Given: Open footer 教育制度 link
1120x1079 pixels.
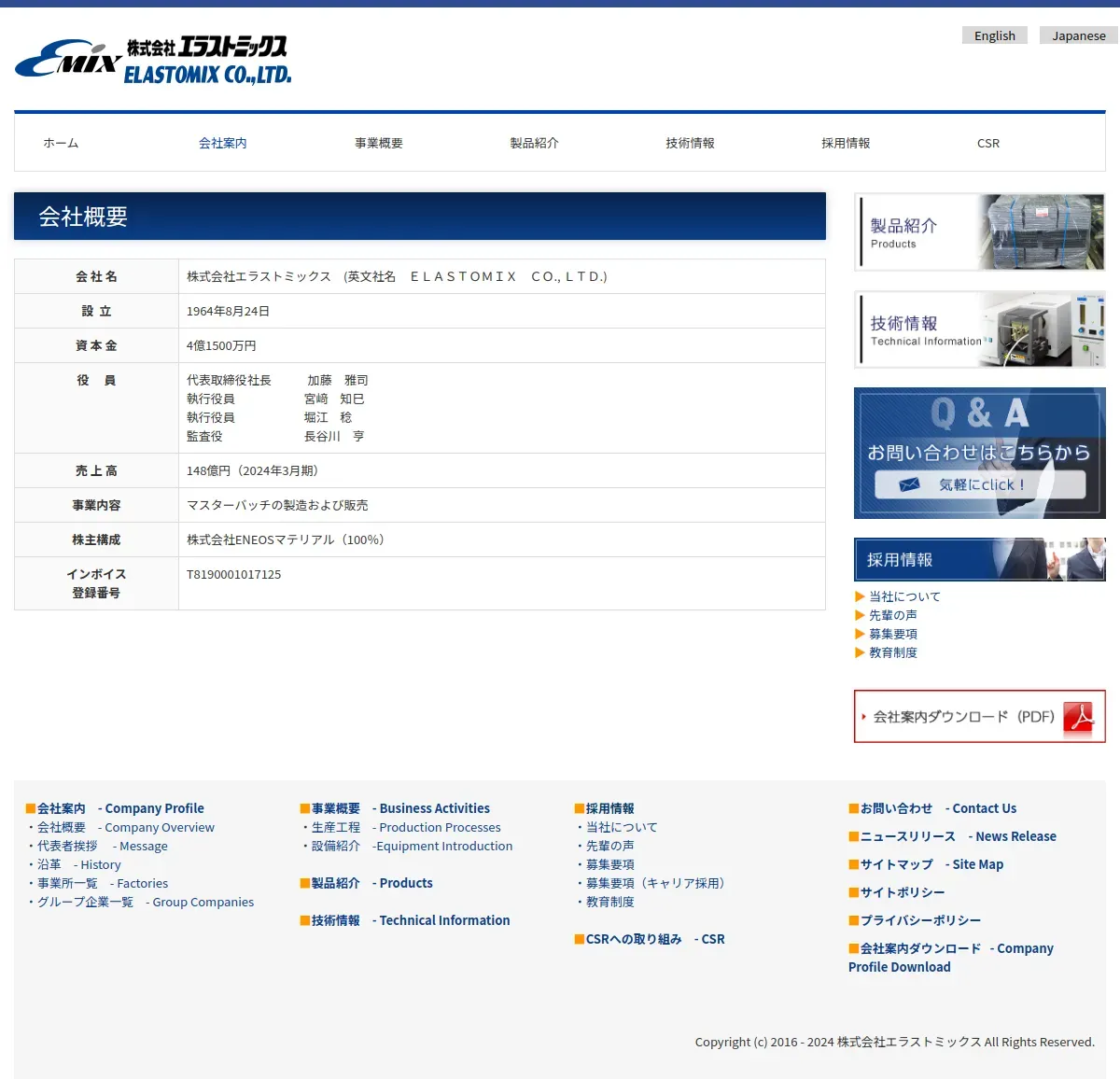Looking at the screenshot, I should 610,902.
